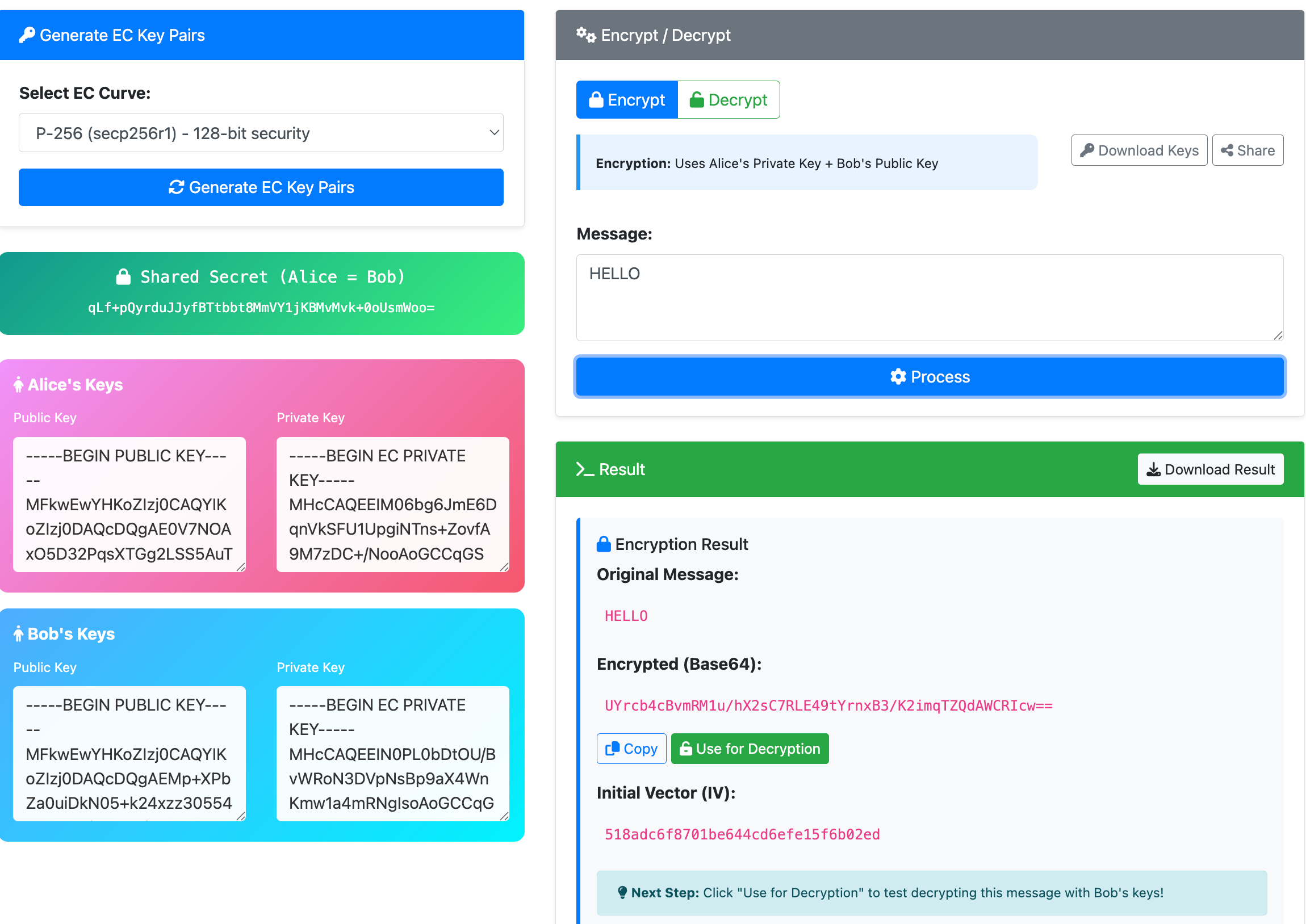Click the key icon in Generate header
The height and width of the screenshot is (924, 1306).
(x=27, y=35)
